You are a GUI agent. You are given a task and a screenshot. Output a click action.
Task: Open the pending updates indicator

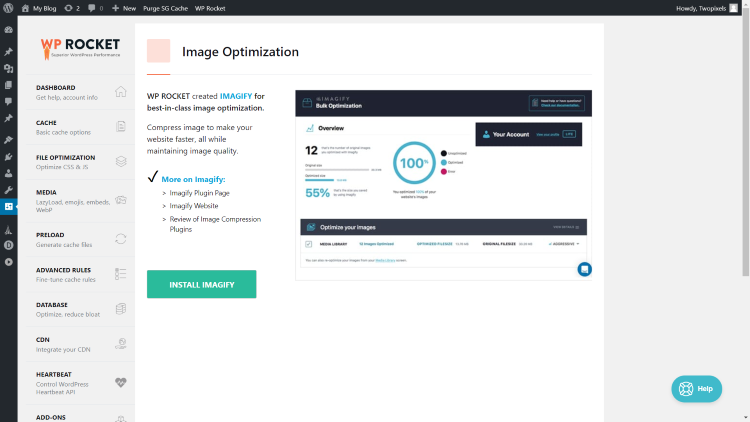(x=72, y=8)
